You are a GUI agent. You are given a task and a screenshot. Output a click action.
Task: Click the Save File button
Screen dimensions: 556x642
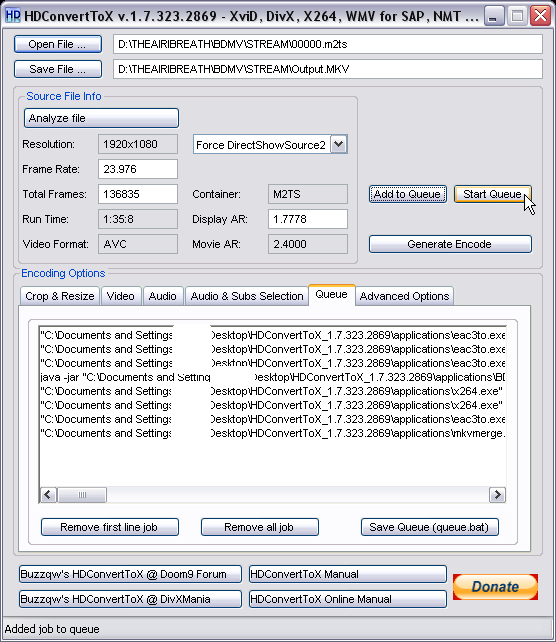[x=58, y=69]
